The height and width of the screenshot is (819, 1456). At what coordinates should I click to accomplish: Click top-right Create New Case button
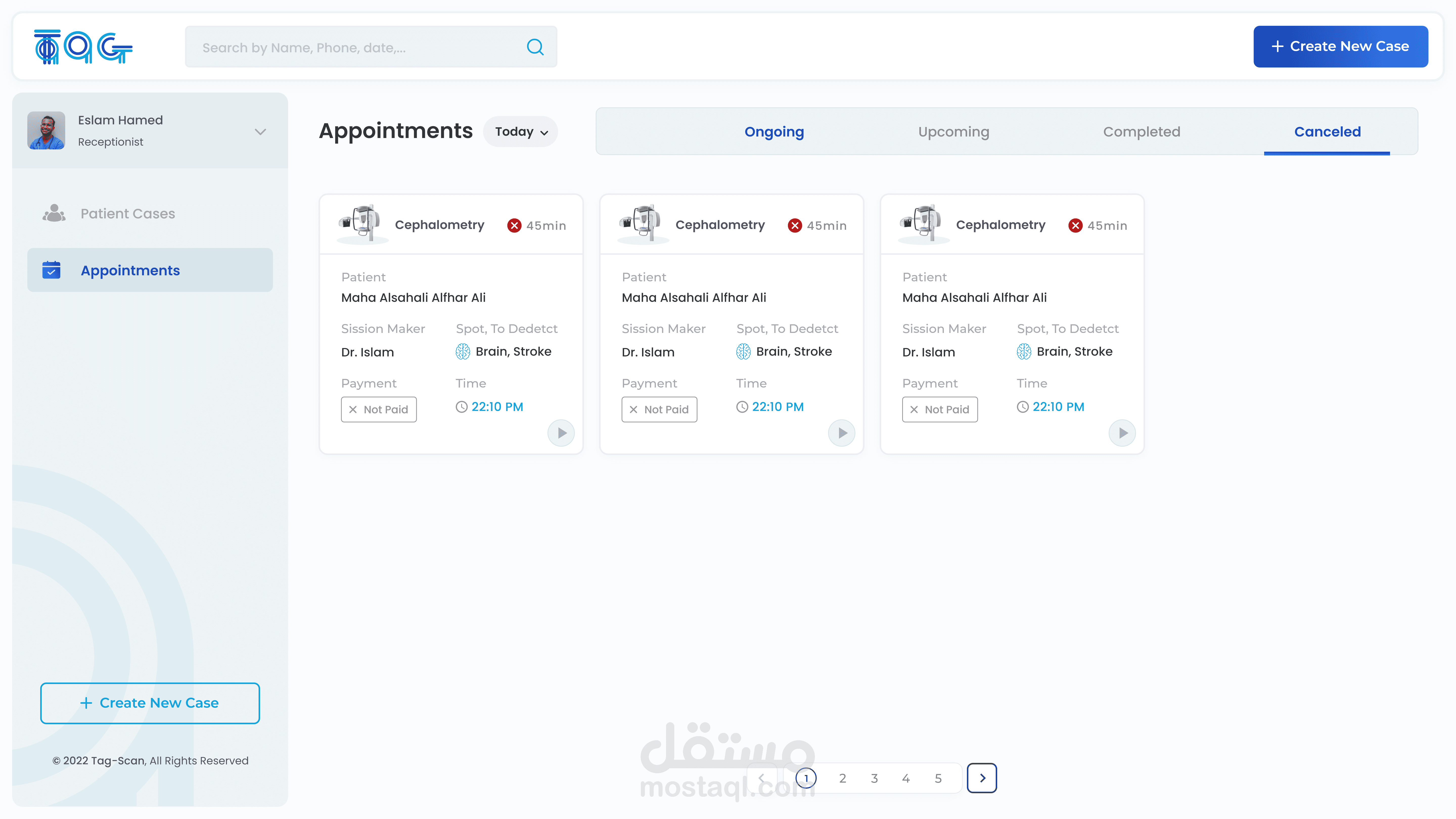point(1340,46)
